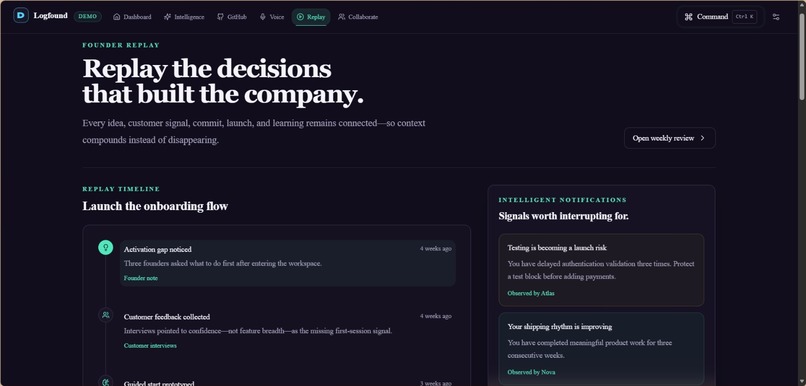Click the Customer interviews tag
The height and width of the screenshot is (386, 806).
[150, 346]
